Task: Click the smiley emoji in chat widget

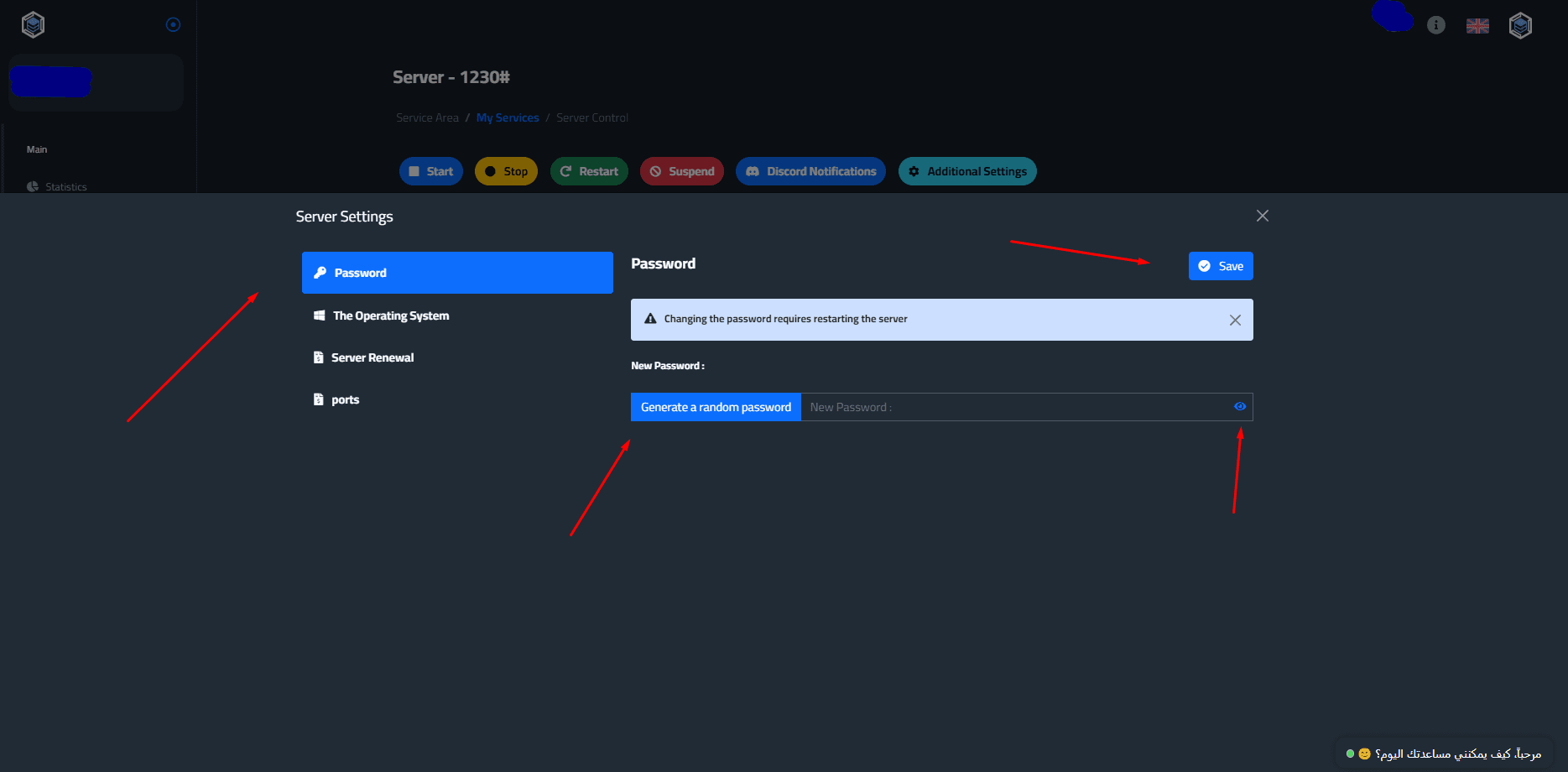Action: [x=1364, y=754]
